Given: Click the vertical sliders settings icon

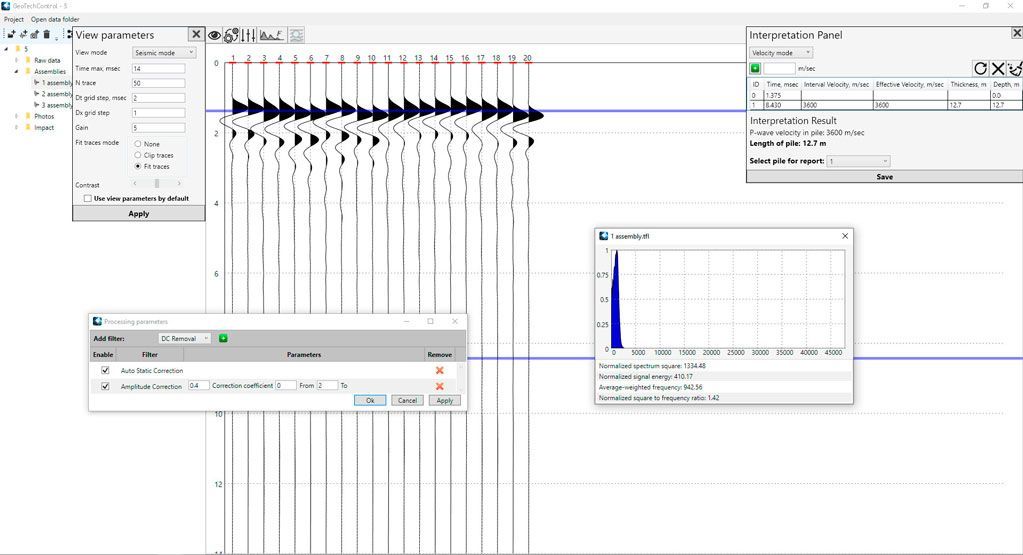Looking at the screenshot, I should tap(248, 35).
